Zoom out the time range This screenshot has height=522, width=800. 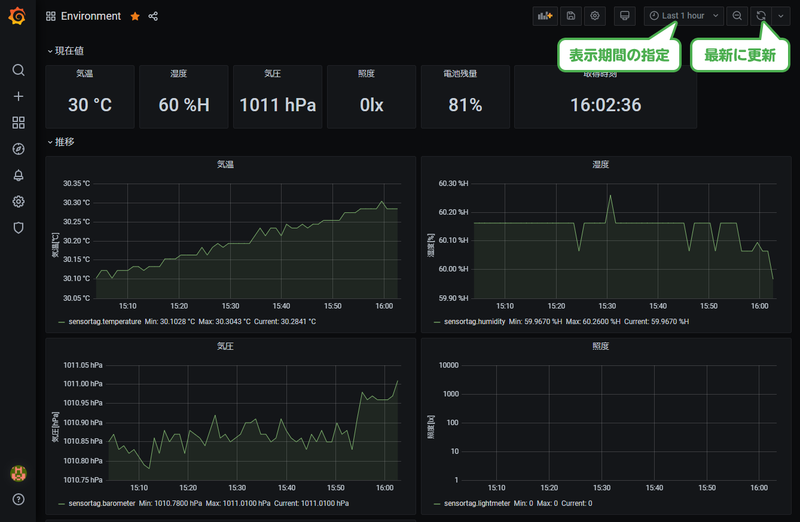coord(737,16)
